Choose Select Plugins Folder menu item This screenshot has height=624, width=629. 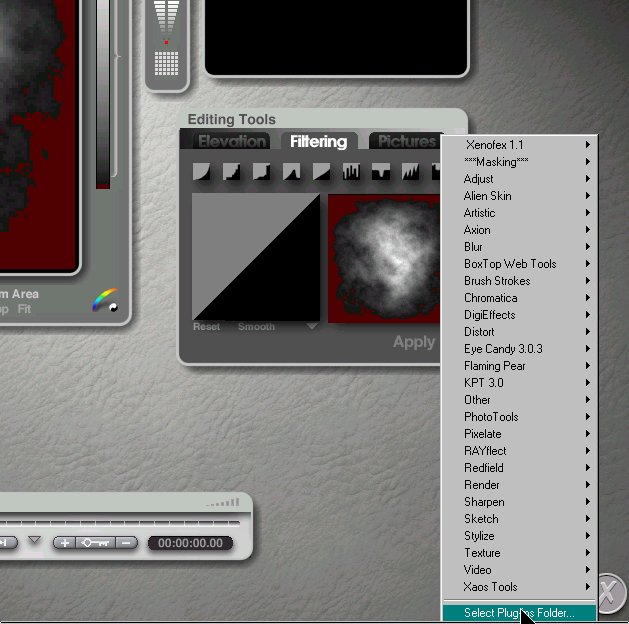(518, 612)
